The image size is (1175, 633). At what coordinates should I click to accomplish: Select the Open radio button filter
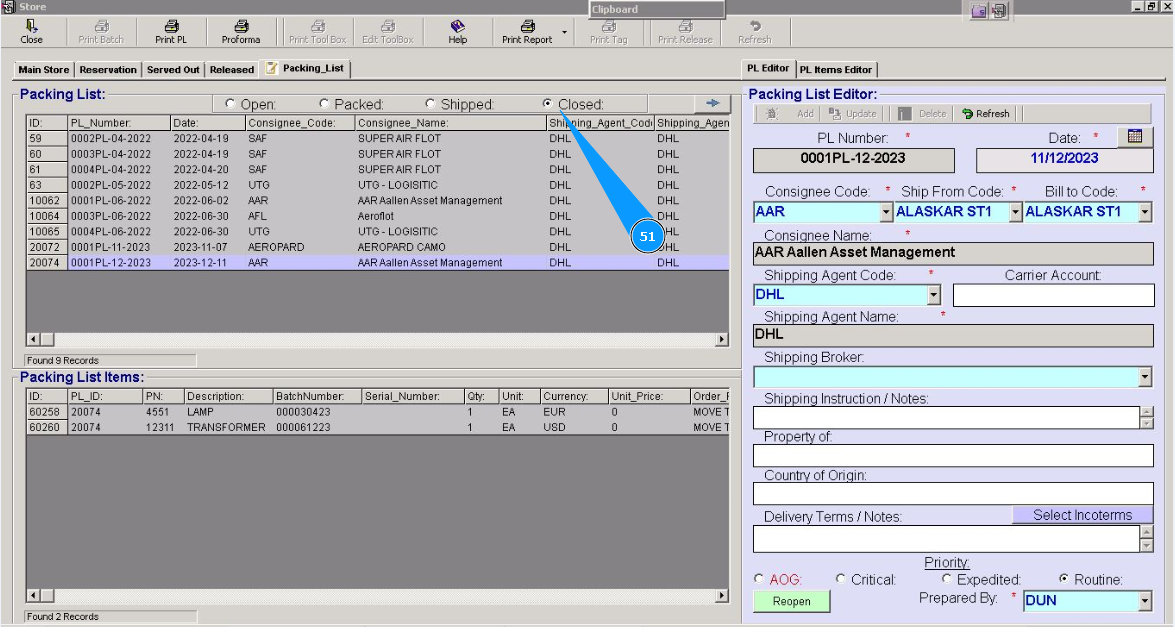tap(230, 104)
